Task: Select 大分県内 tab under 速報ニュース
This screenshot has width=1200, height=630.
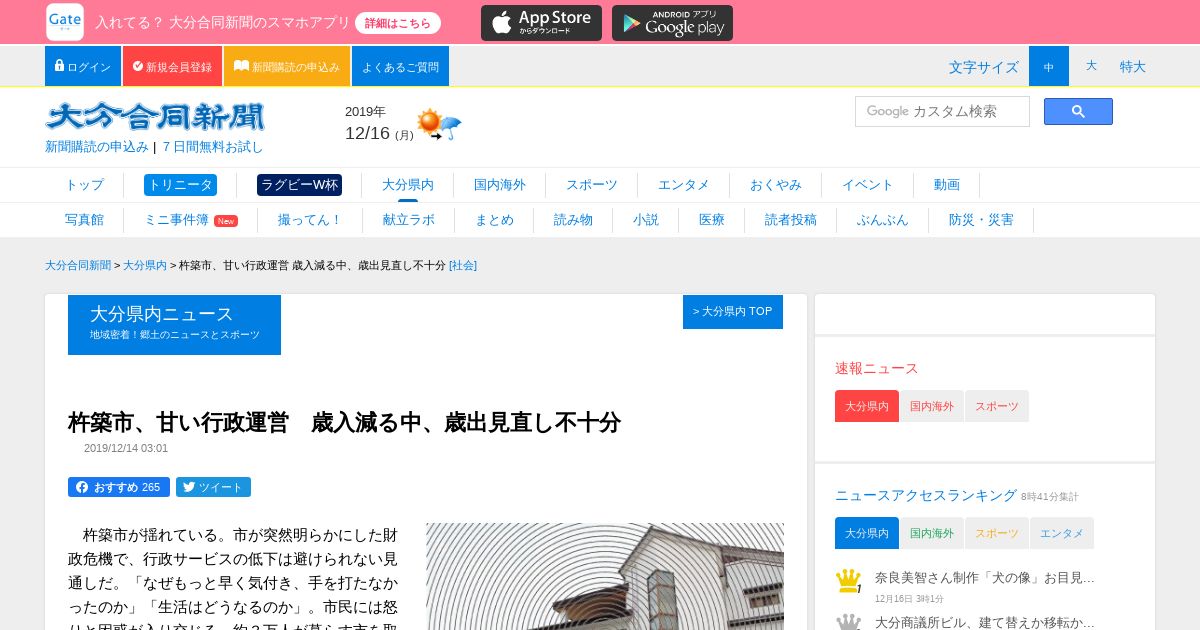Action: tap(867, 406)
